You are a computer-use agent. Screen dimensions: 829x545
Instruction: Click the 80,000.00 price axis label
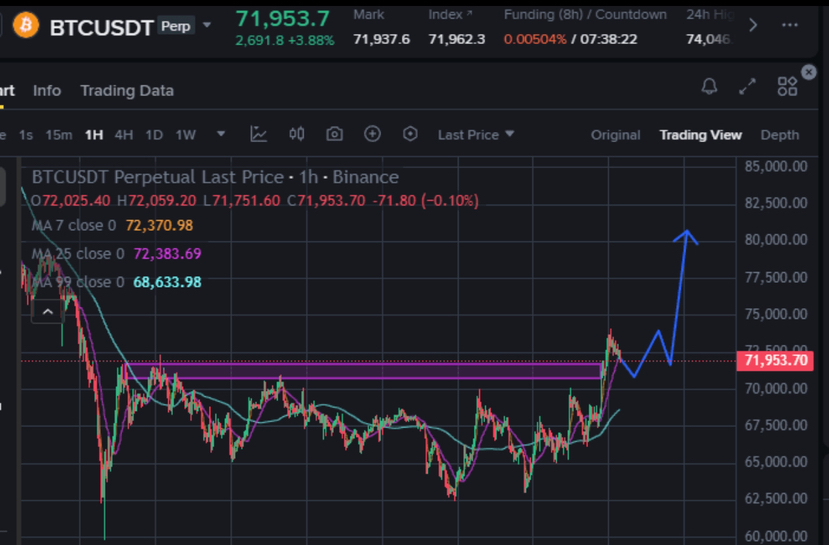pos(776,240)
